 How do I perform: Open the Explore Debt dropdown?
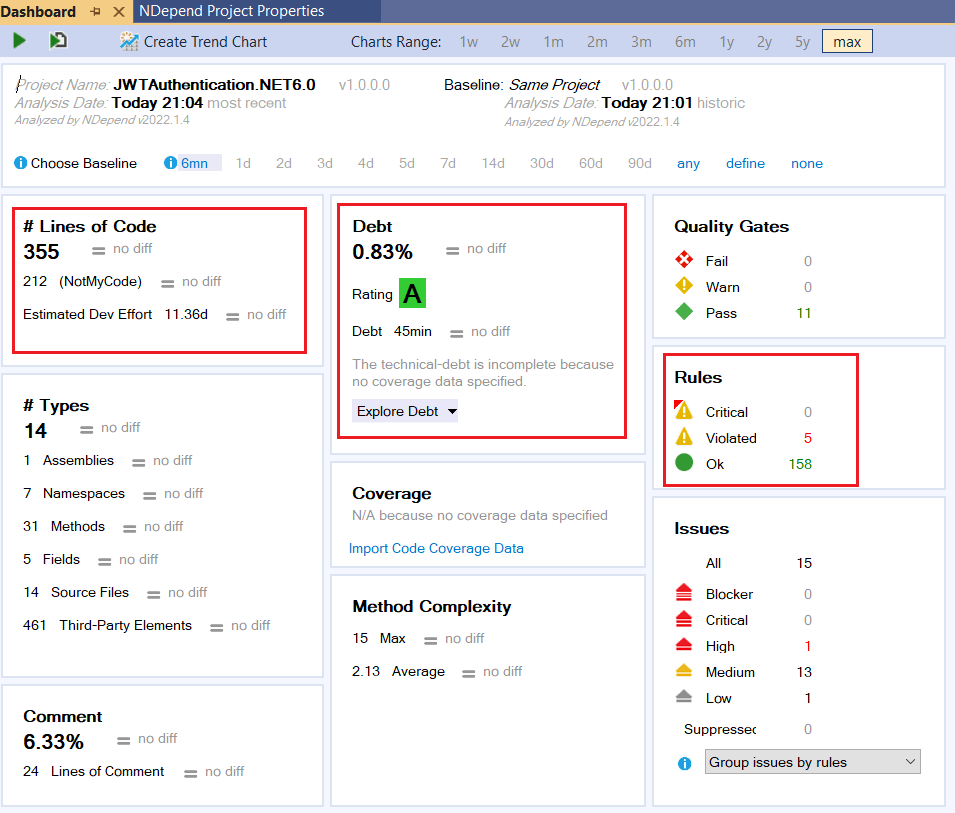pyautogui.click(x=405, y=411)
